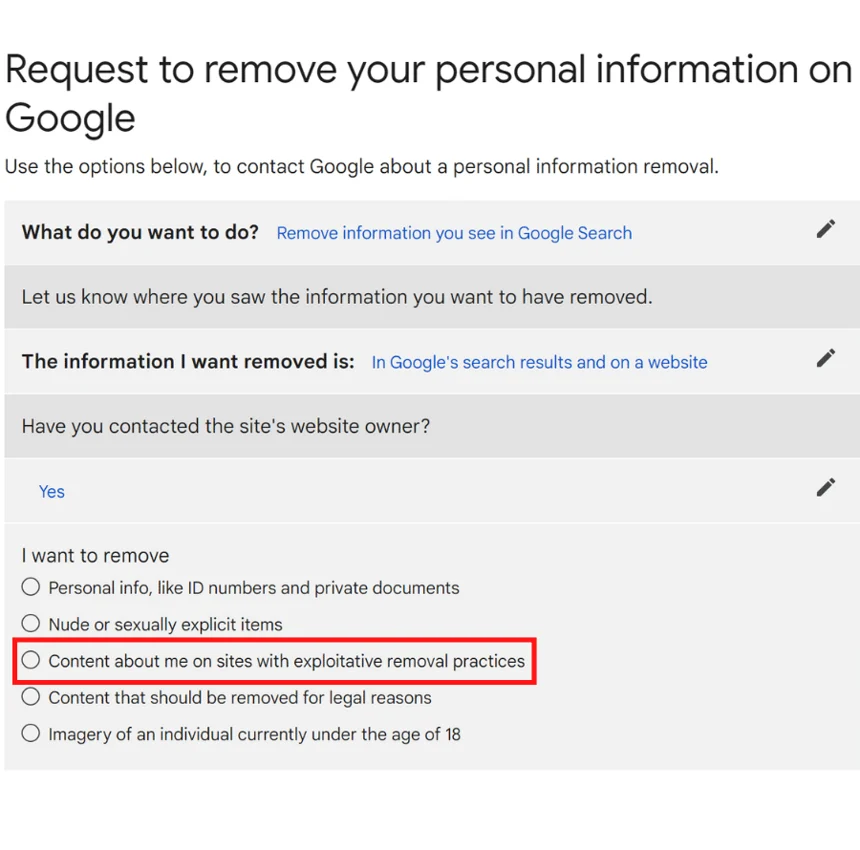This screenshot has width=860, height=850.
Task: Click the 'What do you want to do?' row
Action: point(432,233)
